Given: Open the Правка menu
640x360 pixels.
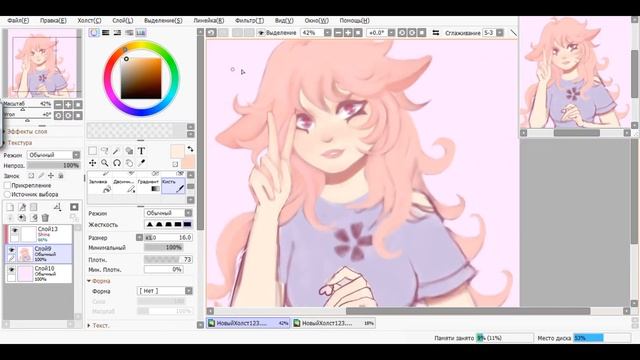Looking at the screenshot, I should (x=53, y=20).
